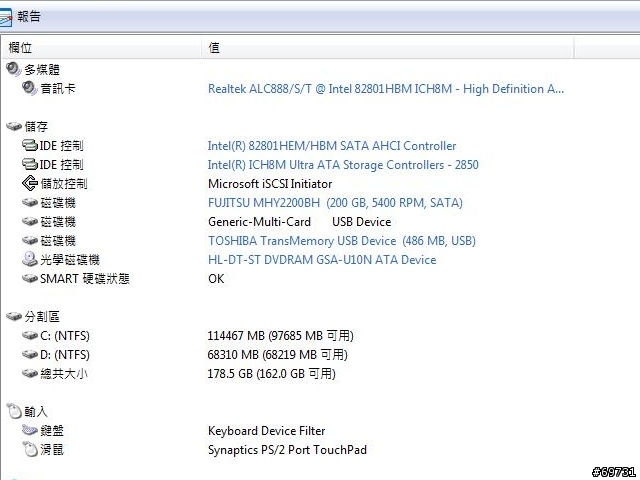Click the 值 column header
Image resolution: width=640 pixels, height=480 pixels.
point(387,48)
